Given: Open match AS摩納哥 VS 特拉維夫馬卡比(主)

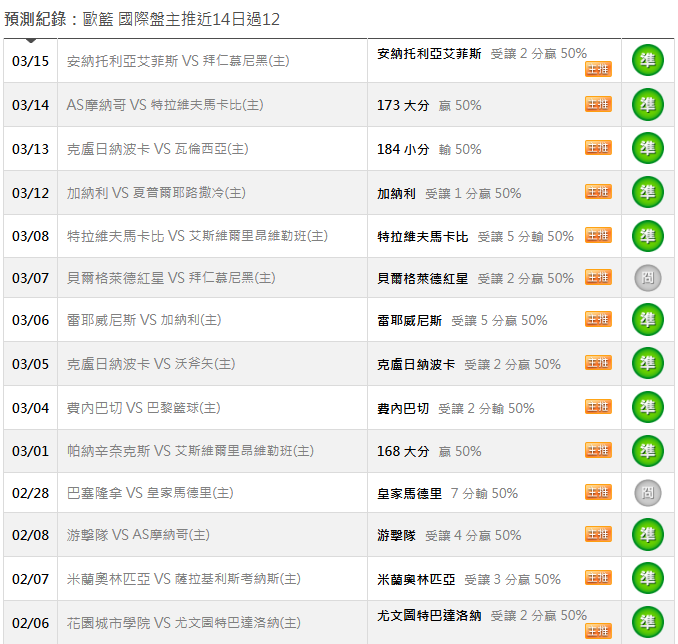Looking at the screenshot, I should pos(165,105).
